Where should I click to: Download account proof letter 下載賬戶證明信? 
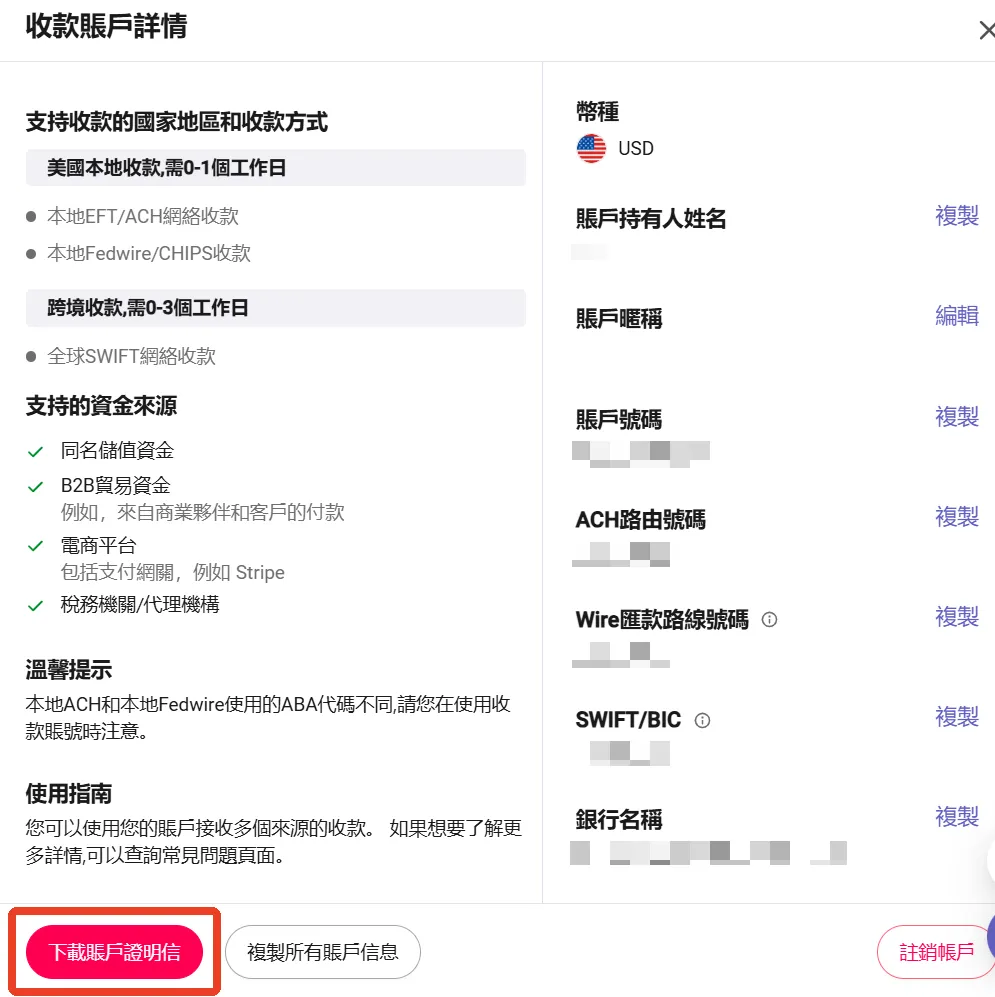coord(114,952)
